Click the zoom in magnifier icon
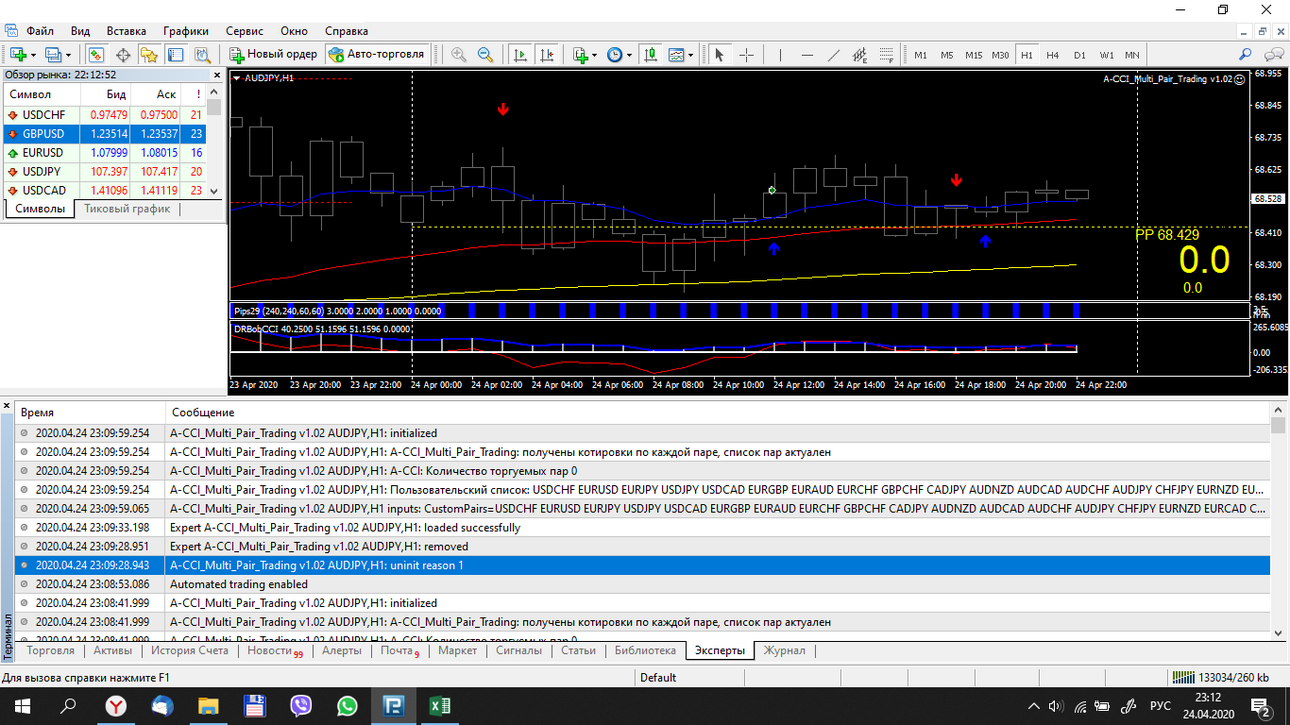Screen dimensions: 1290x725 click(459, 55)
